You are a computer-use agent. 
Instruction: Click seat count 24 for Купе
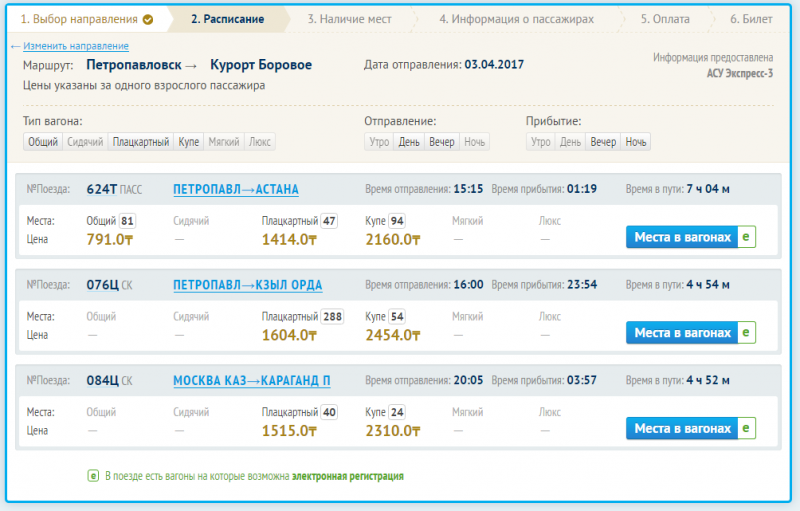[x=397, y=412]
